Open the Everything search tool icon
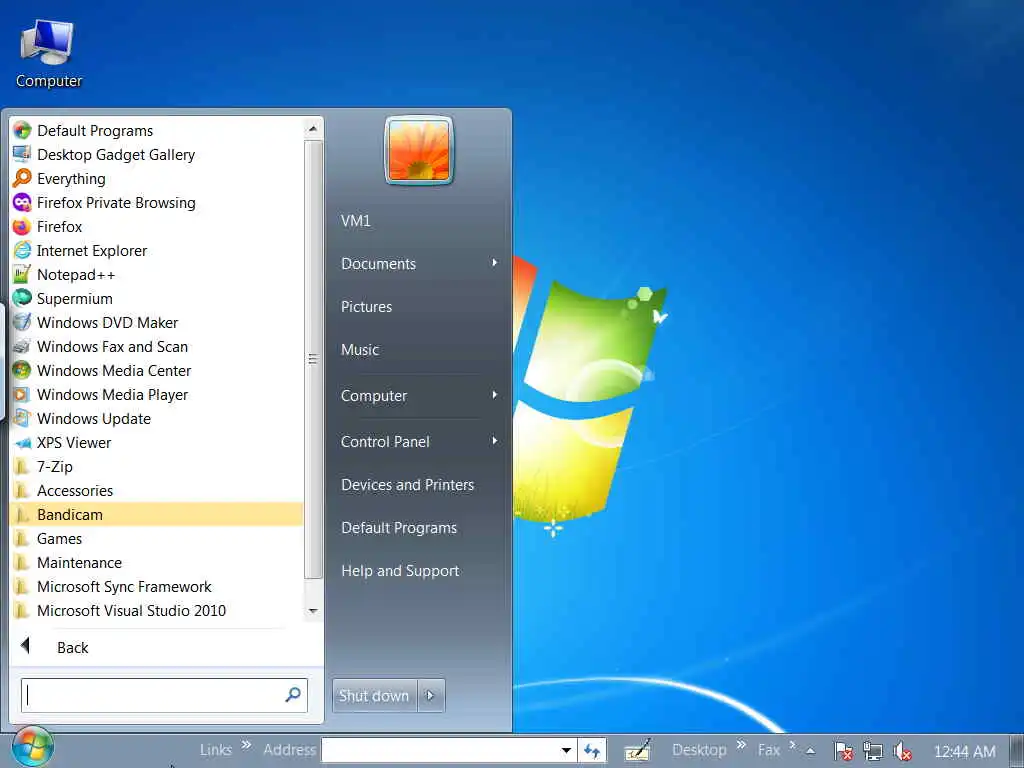This screenshot has width=1024, height=768. (x=22, y=178)
